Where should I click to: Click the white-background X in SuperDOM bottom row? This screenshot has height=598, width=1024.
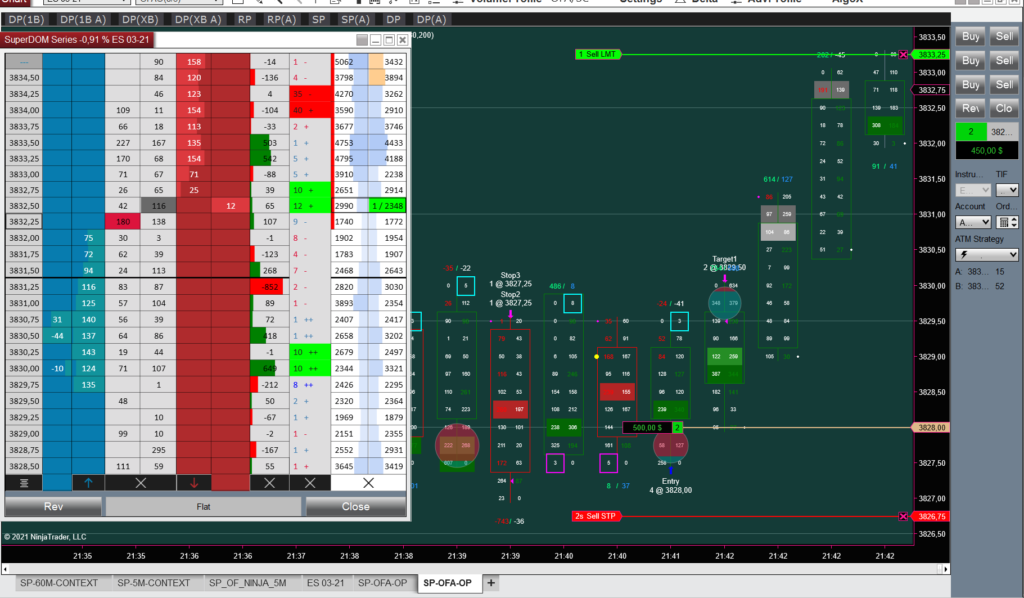click(x=368, y=483)
